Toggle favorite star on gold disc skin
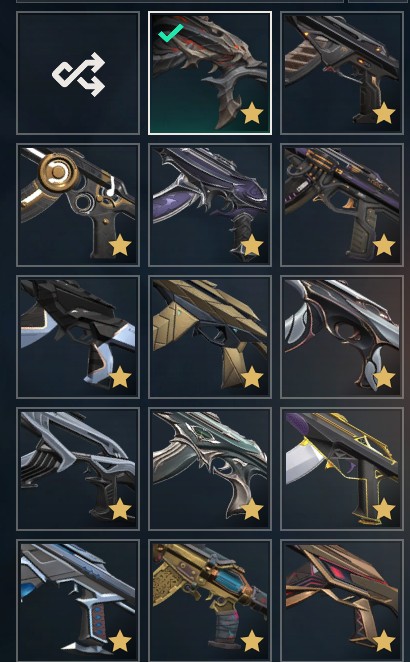The image size is (410, 662). click(120, 245)
